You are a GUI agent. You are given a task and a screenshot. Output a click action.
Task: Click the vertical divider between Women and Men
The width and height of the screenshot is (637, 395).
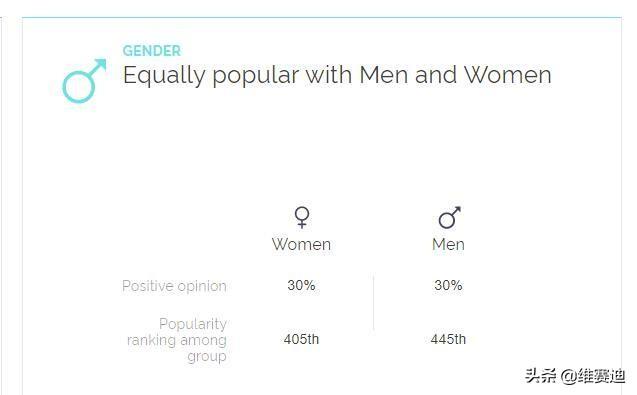coord(374,303)
